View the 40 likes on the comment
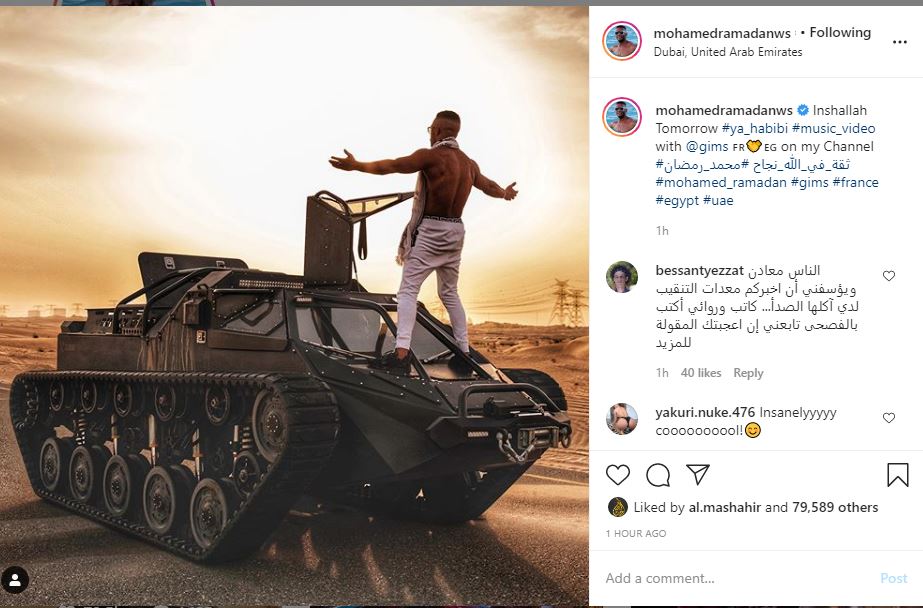The image size is (923, 608). [x=700, y=373]
